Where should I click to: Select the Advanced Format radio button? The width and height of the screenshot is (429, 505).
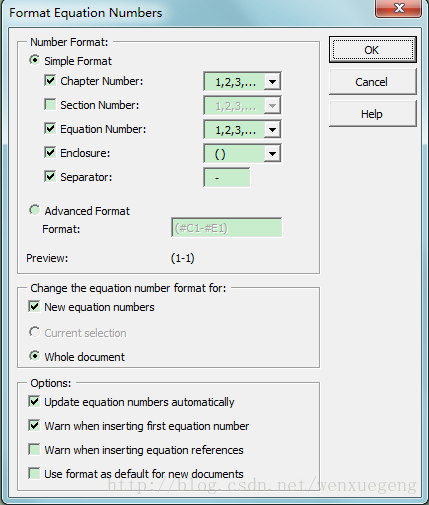coord(34,210)
